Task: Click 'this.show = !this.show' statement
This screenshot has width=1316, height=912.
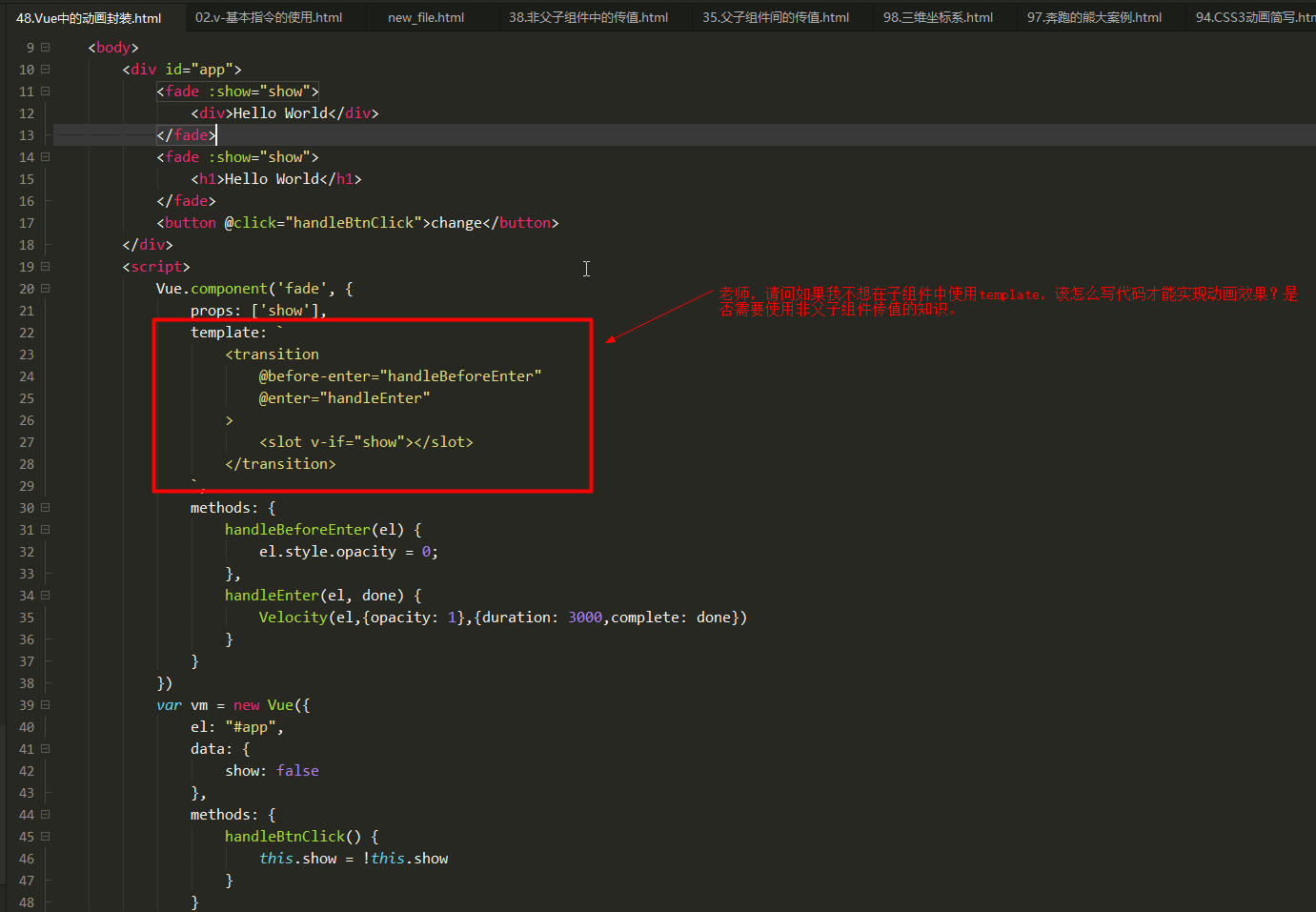Action: coord(354,859)
